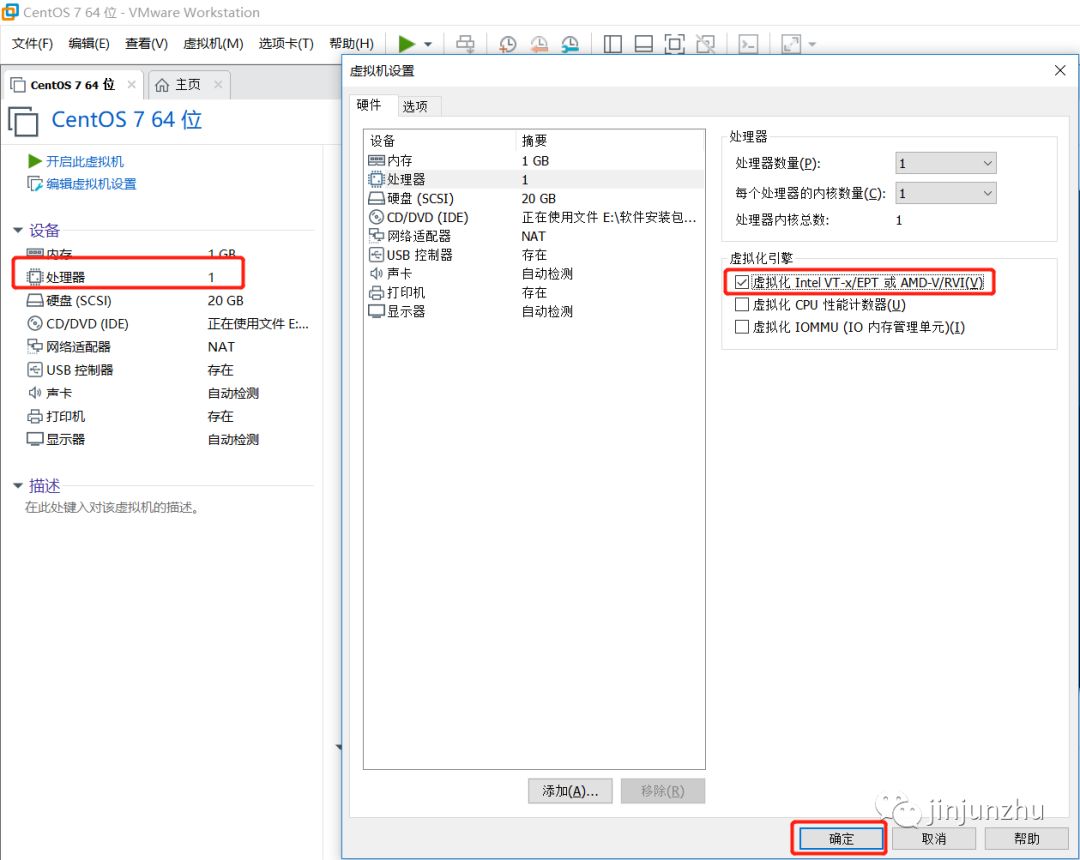Toggle the library sidebar panel
This screenshot has height=860, width=1080.
point(612,43)
